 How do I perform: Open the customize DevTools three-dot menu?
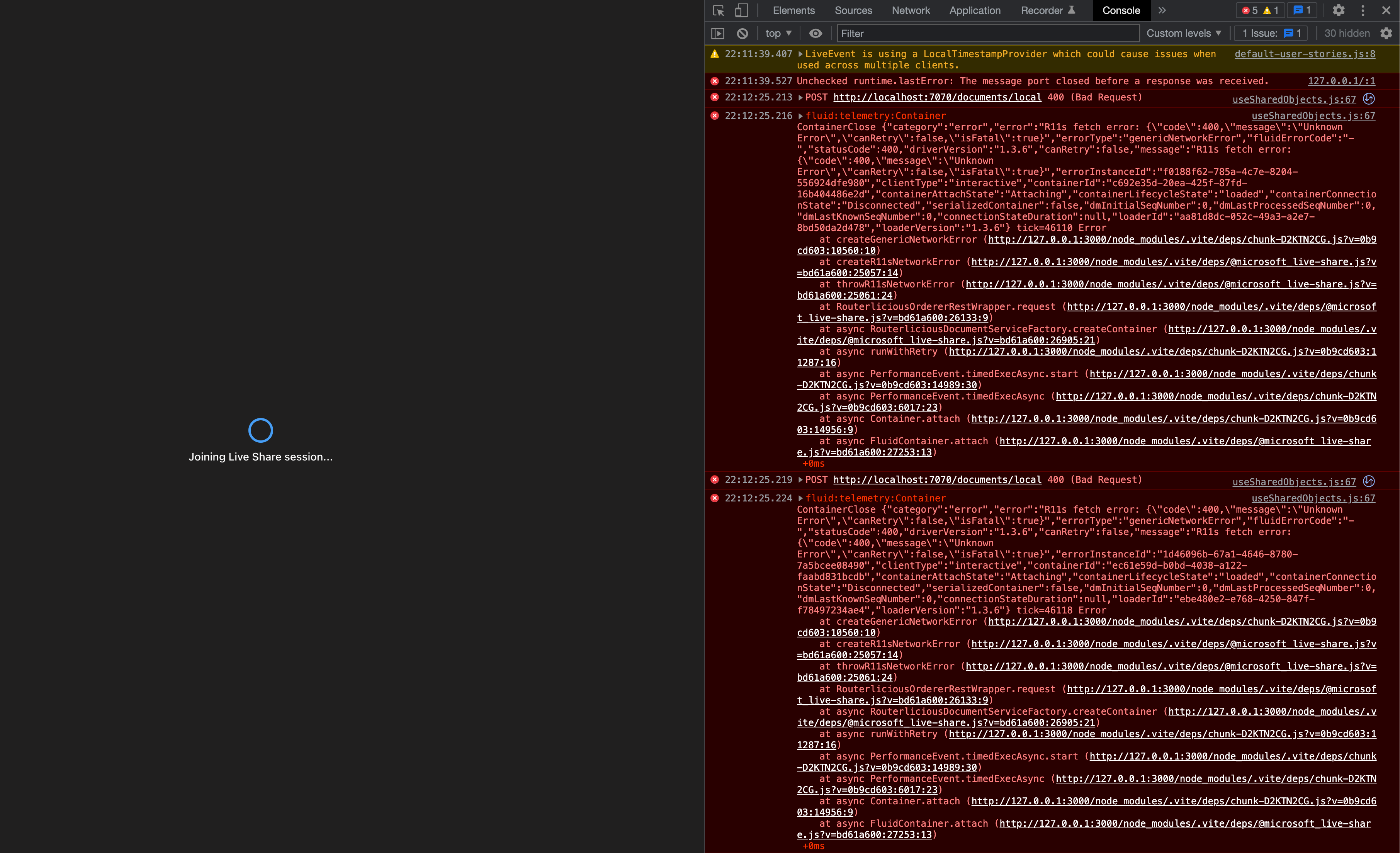coord(1363,10)
